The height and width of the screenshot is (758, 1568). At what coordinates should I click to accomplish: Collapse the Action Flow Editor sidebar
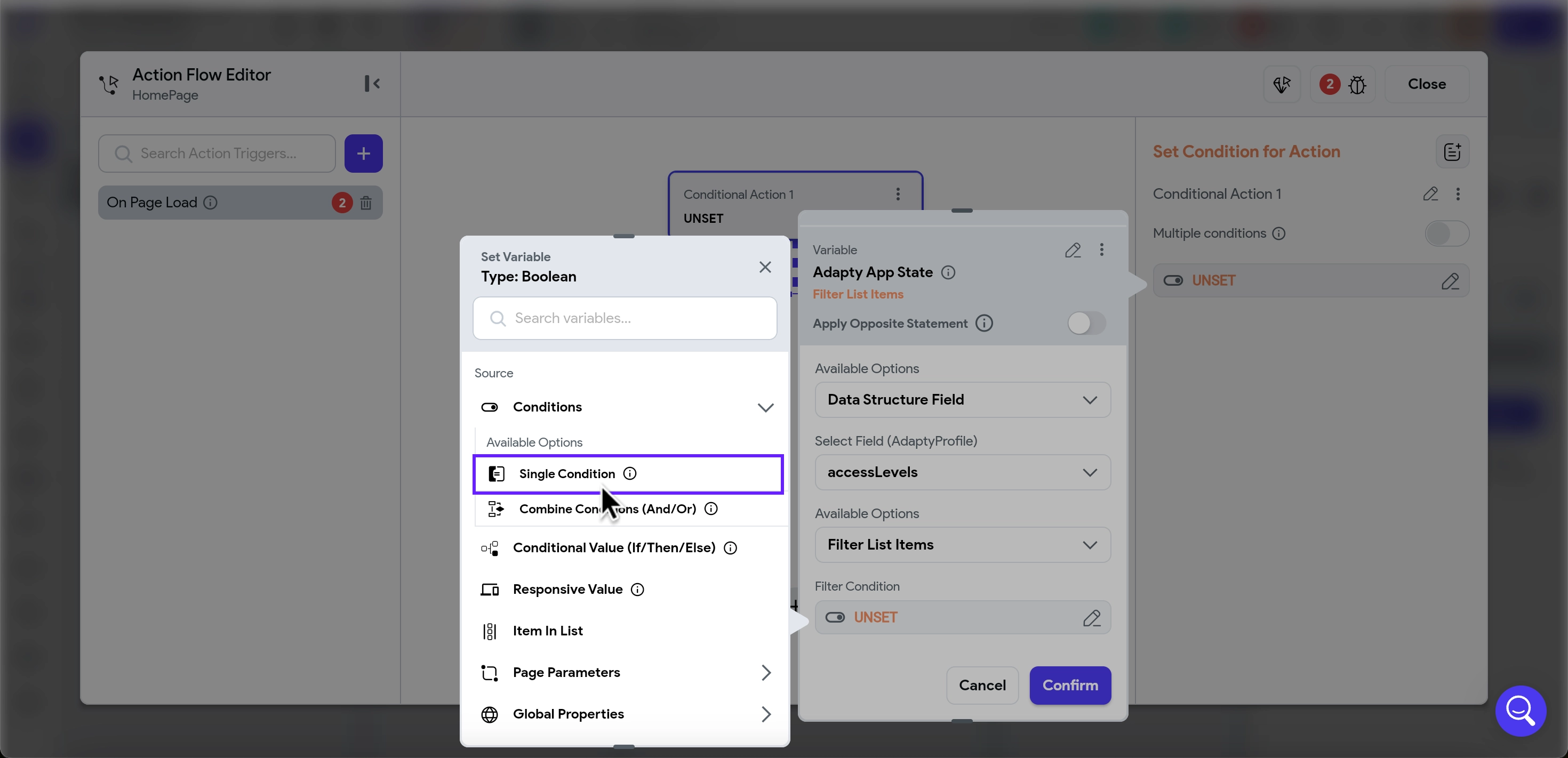coord(372,83)
